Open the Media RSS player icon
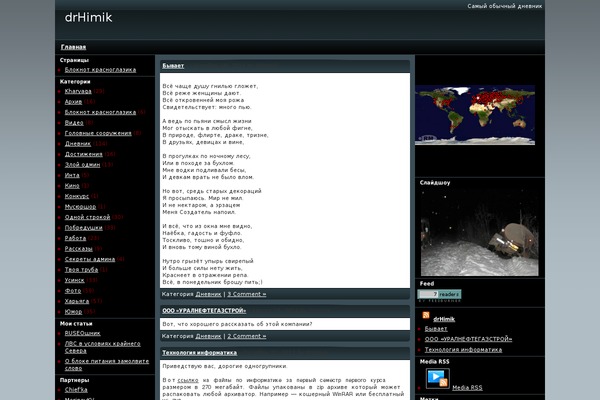 click(438, 379)
